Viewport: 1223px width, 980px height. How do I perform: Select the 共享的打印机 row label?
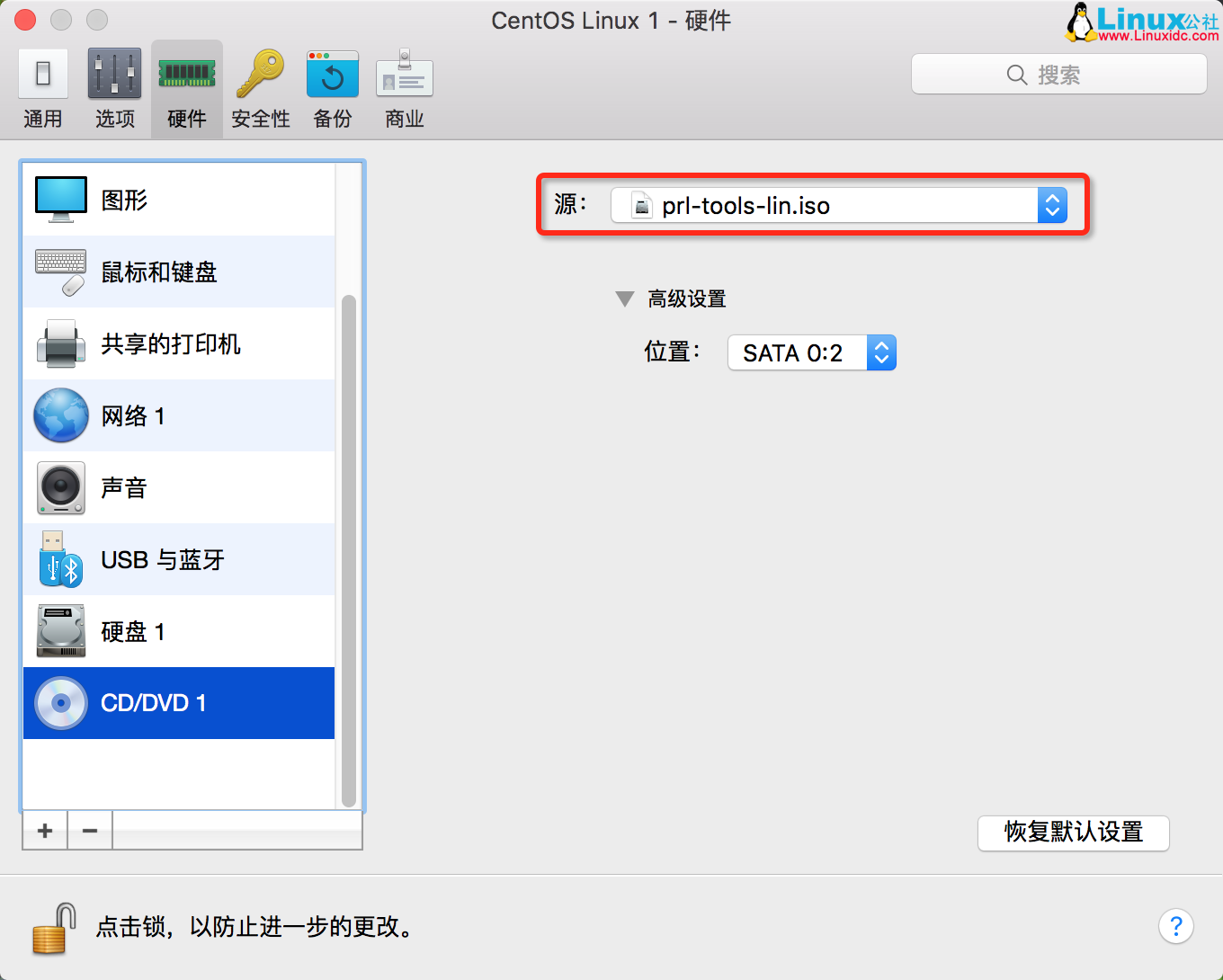click(x=171, y=343)
